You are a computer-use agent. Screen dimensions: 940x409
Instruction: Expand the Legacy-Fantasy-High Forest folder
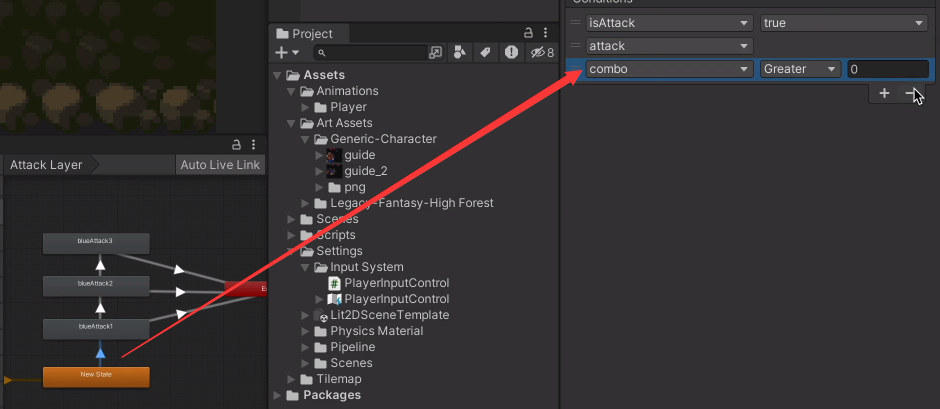pyautogui.click(x=305, y=203)
